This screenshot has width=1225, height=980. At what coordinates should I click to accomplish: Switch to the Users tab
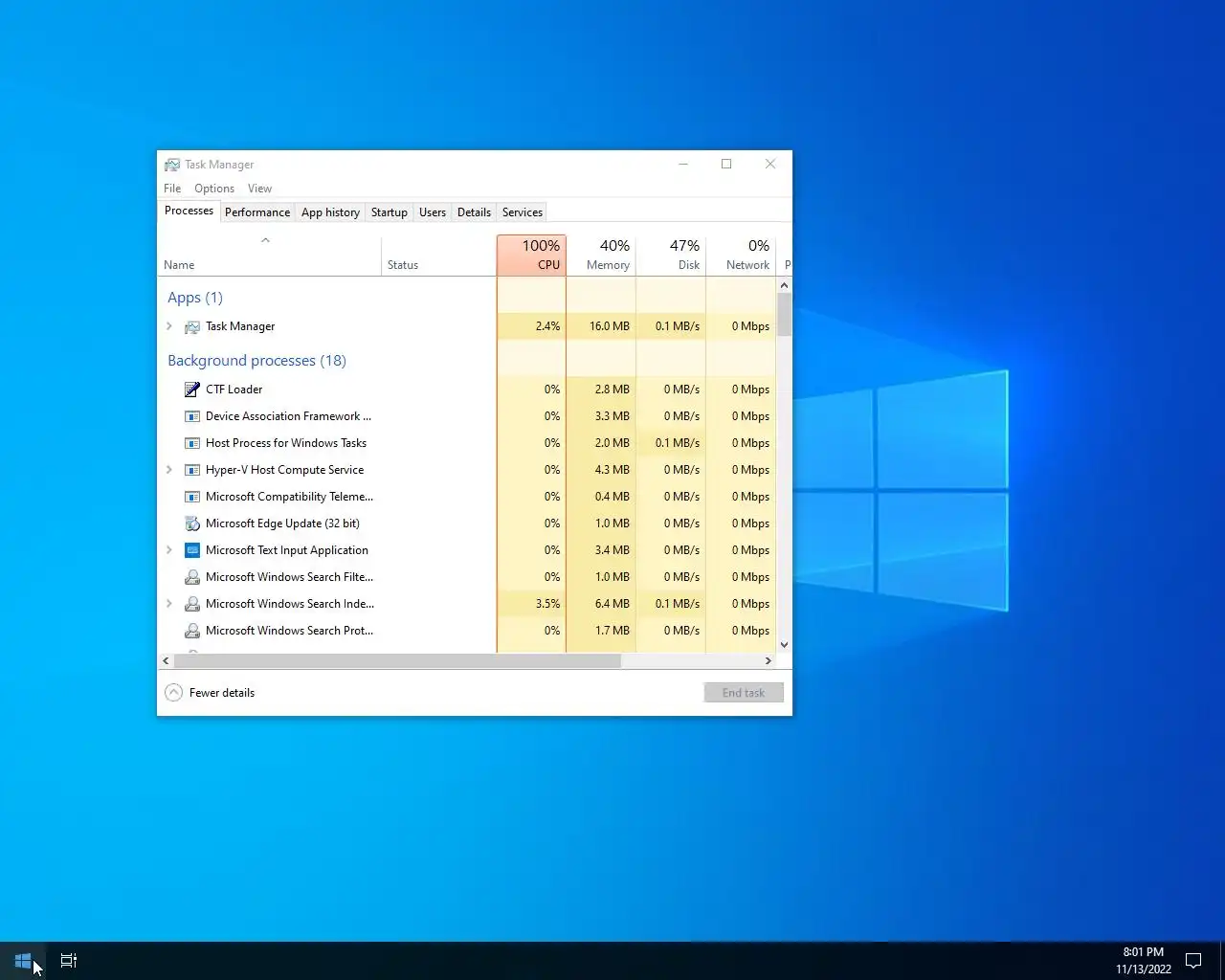coord(433,212)
